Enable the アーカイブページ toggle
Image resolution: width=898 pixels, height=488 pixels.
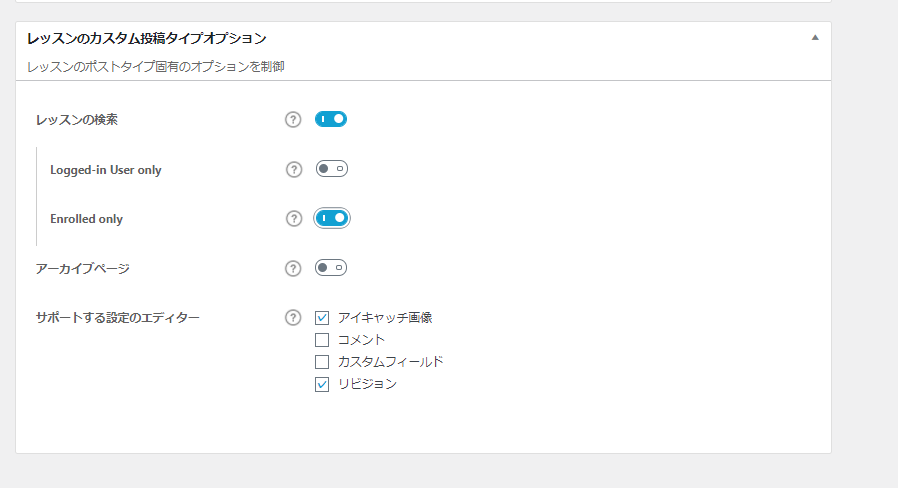click(x=331, y=267)
